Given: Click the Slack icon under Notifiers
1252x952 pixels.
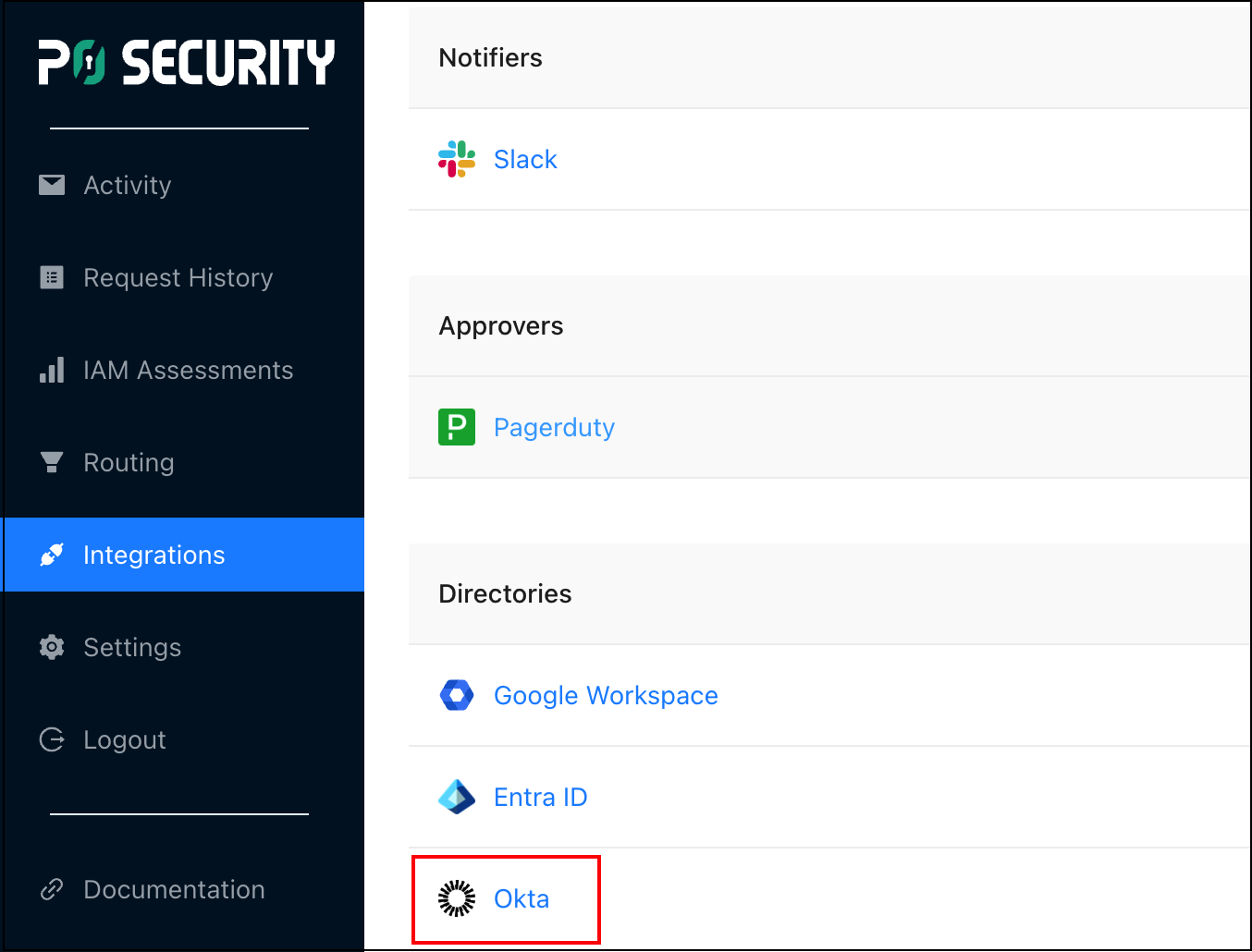Looking at the screenshot, I should (x=456, y=158).
